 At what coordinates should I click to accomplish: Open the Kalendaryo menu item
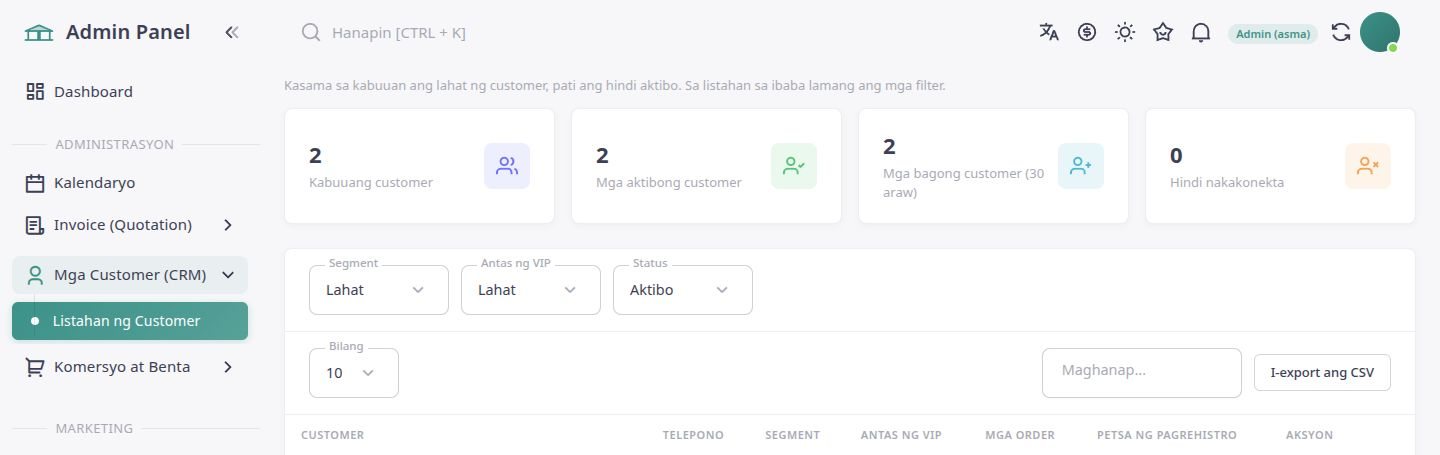point(130,183)
